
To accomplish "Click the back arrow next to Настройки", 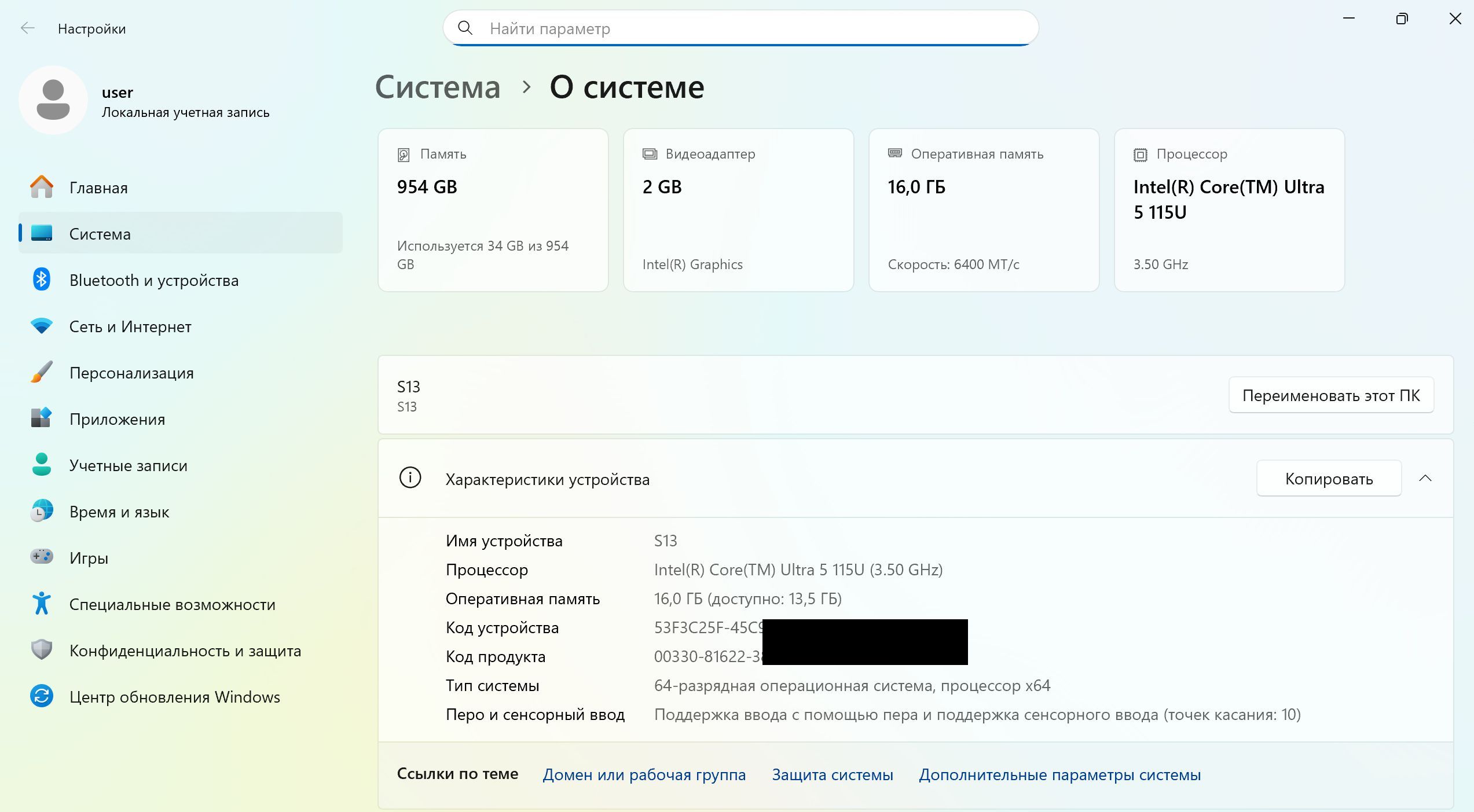I will [27, 28].
